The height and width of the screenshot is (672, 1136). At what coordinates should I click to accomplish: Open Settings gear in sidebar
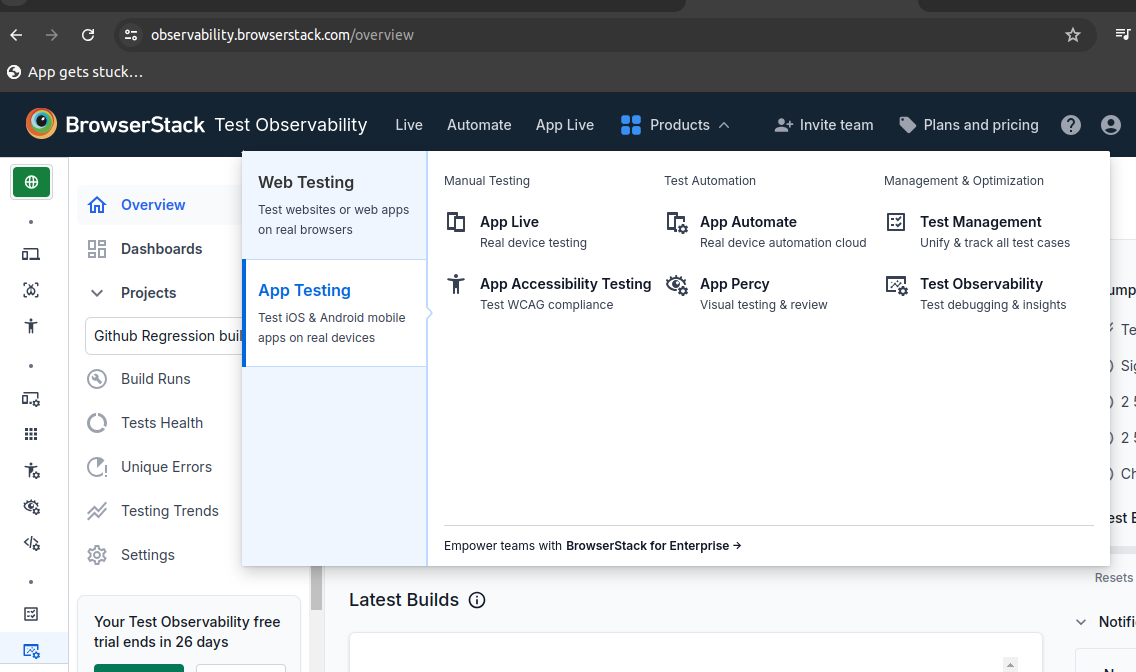97,555
